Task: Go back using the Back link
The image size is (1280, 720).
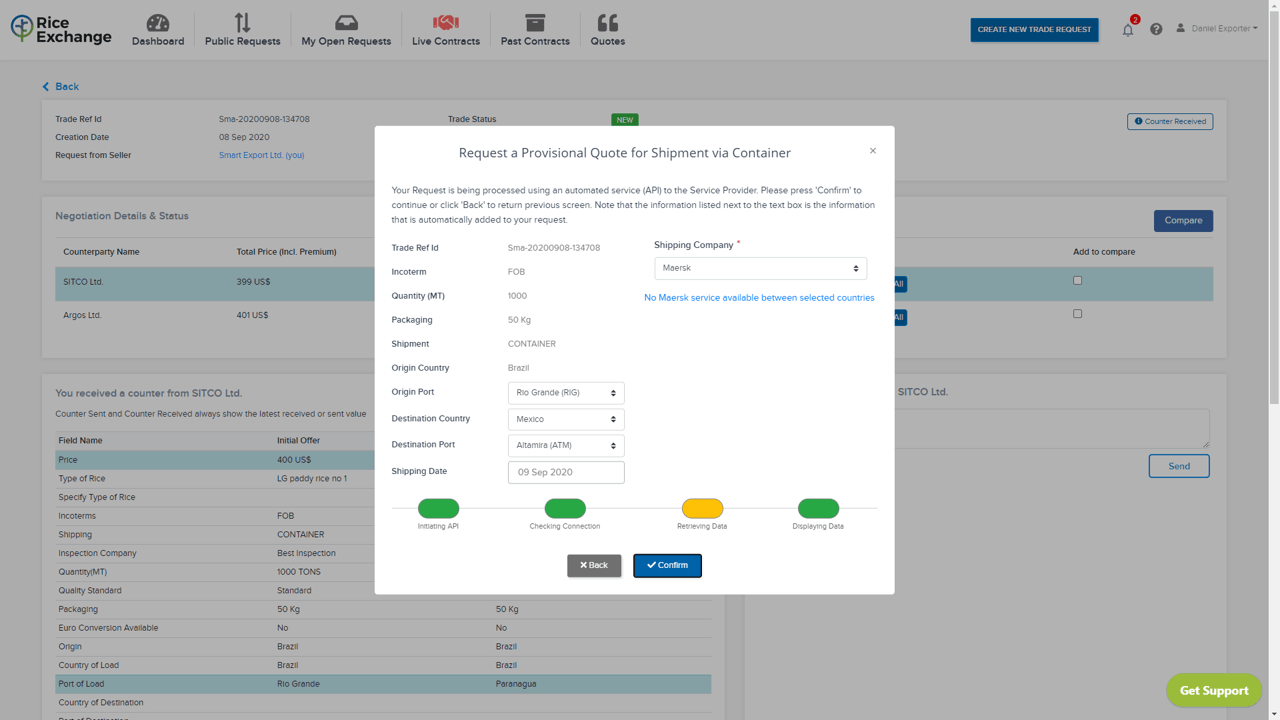Action: (x=61, y=87)
